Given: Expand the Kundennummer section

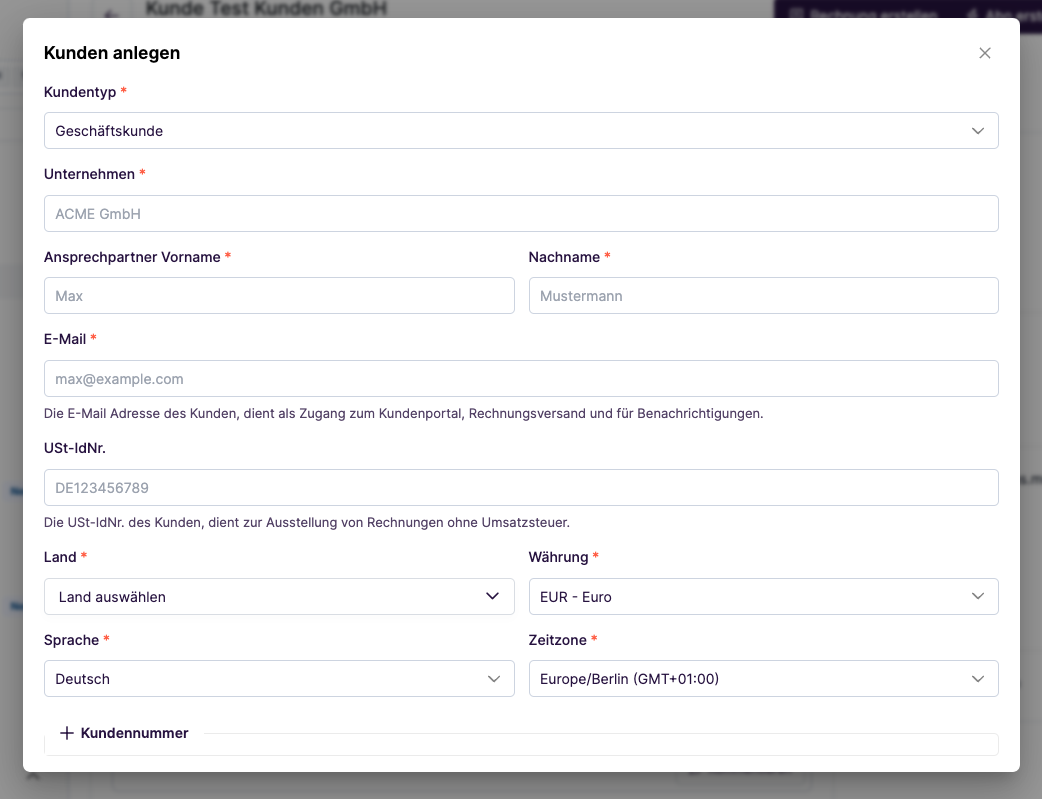Looking at the screenshot, I should click(x=124, y=733).
